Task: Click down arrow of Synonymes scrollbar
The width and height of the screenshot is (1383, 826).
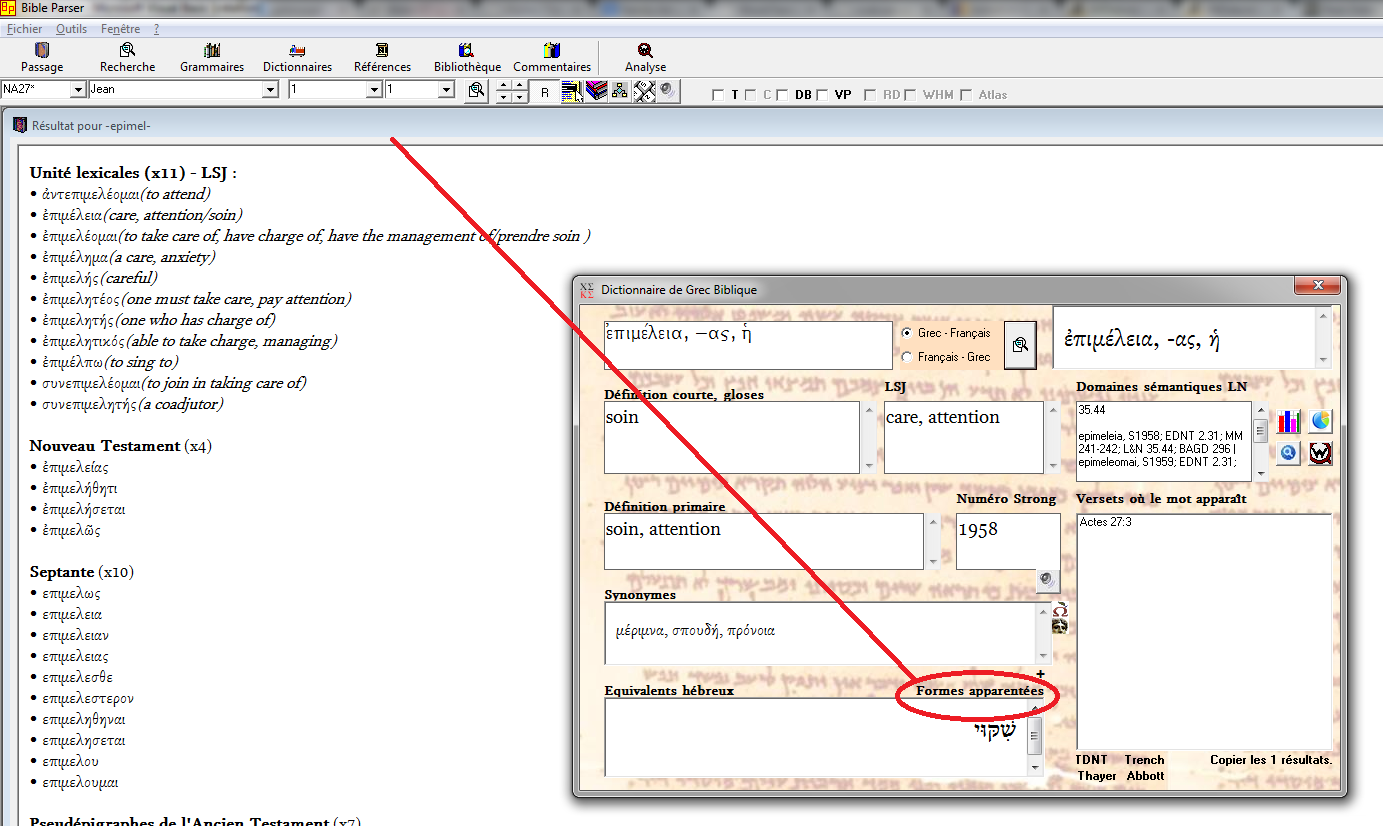Action: (x=1044, y=656)
